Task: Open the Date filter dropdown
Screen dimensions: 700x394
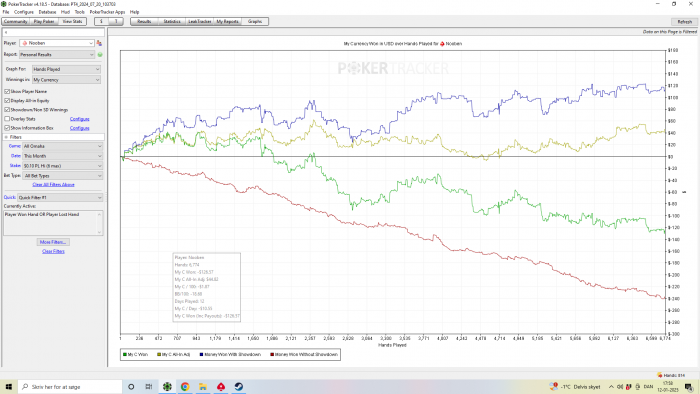Action: tap(62, 156)
